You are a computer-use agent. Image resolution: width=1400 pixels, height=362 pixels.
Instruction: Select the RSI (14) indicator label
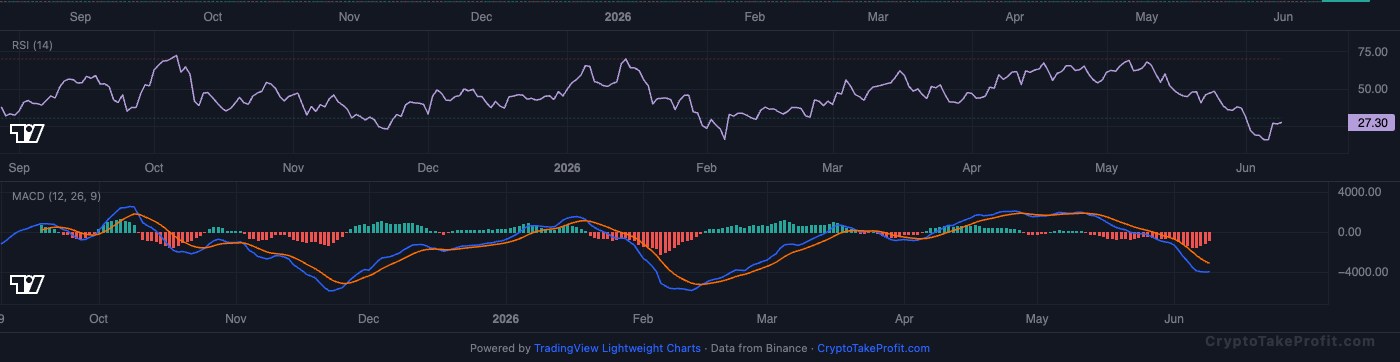[x=32, y=45]
